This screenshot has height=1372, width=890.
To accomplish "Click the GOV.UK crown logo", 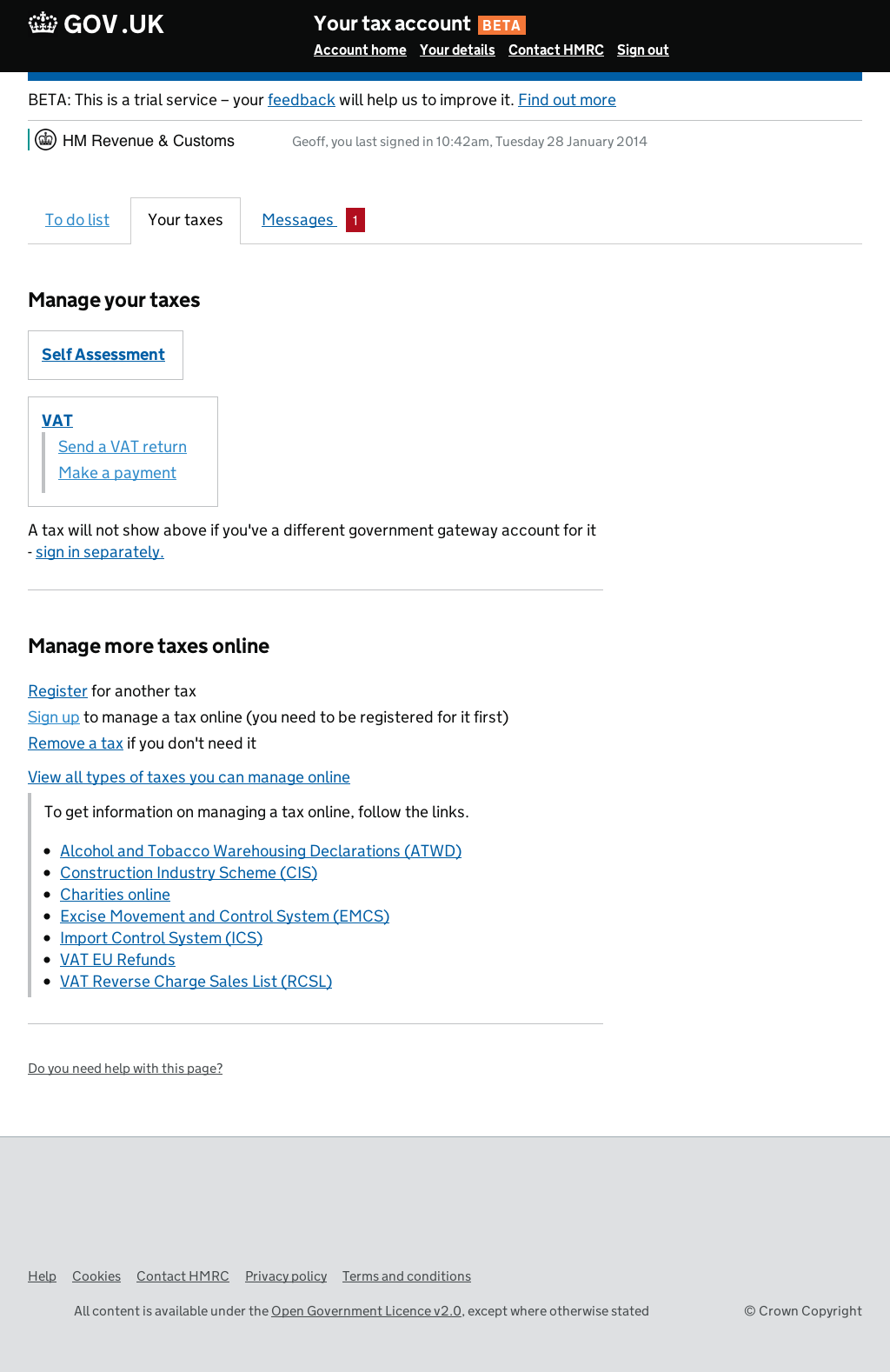I will point(43,23).
